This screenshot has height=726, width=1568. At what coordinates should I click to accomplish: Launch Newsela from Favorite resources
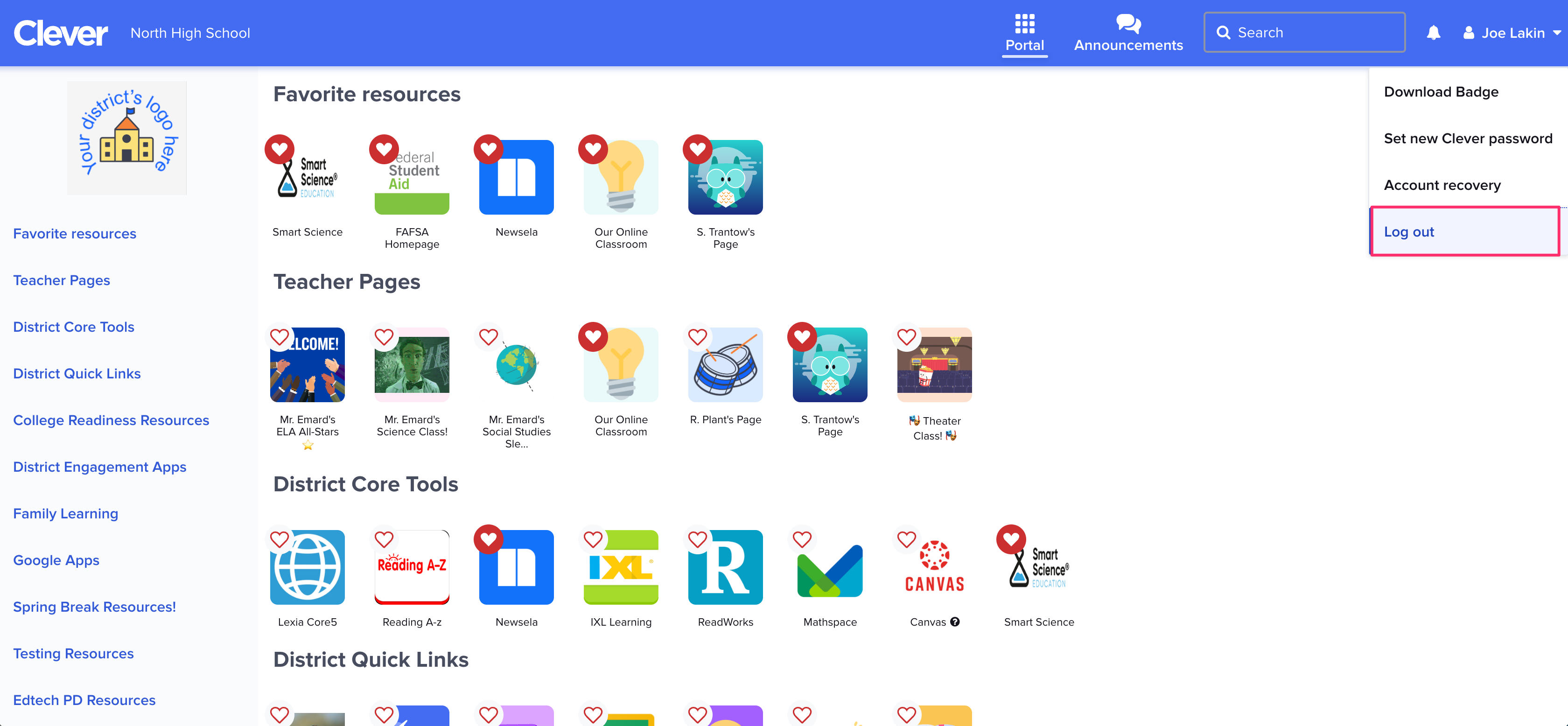pos(516,177)
